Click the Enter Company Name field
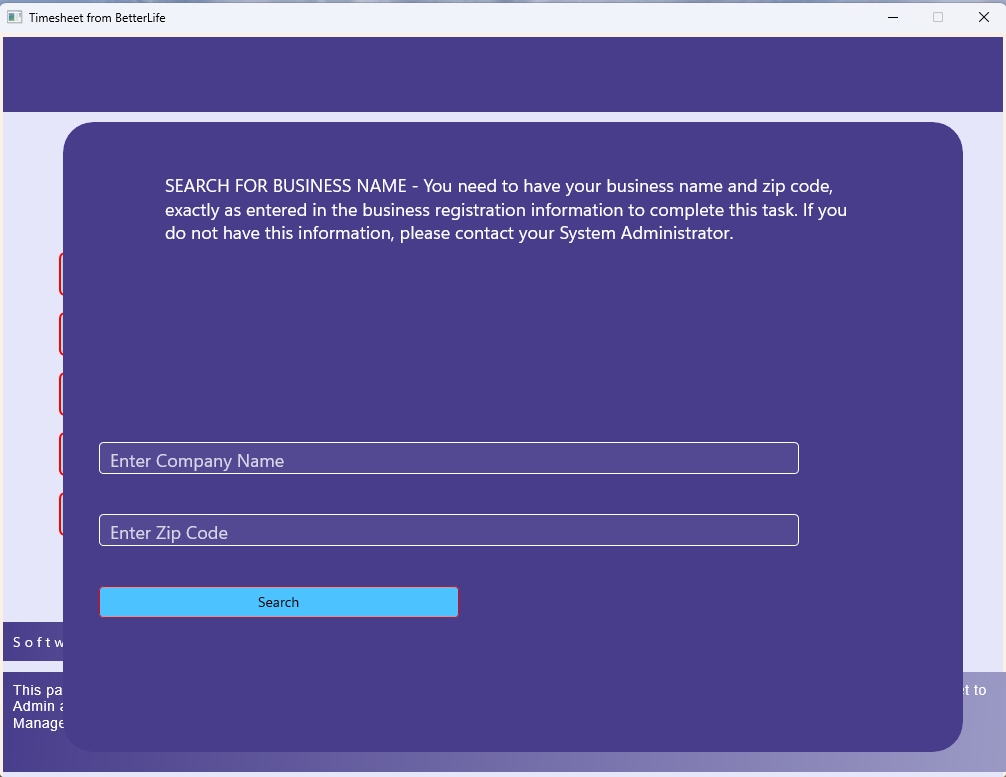The image size is (1006, 777). click(448, 459)
